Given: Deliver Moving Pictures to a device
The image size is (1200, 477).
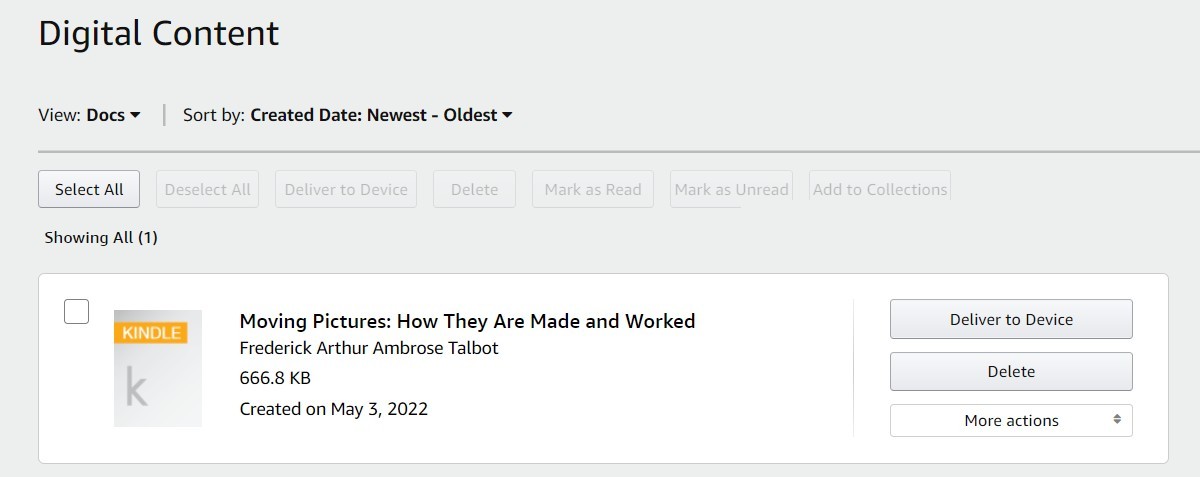Looking at the screenshot, I should point(1011,320).
